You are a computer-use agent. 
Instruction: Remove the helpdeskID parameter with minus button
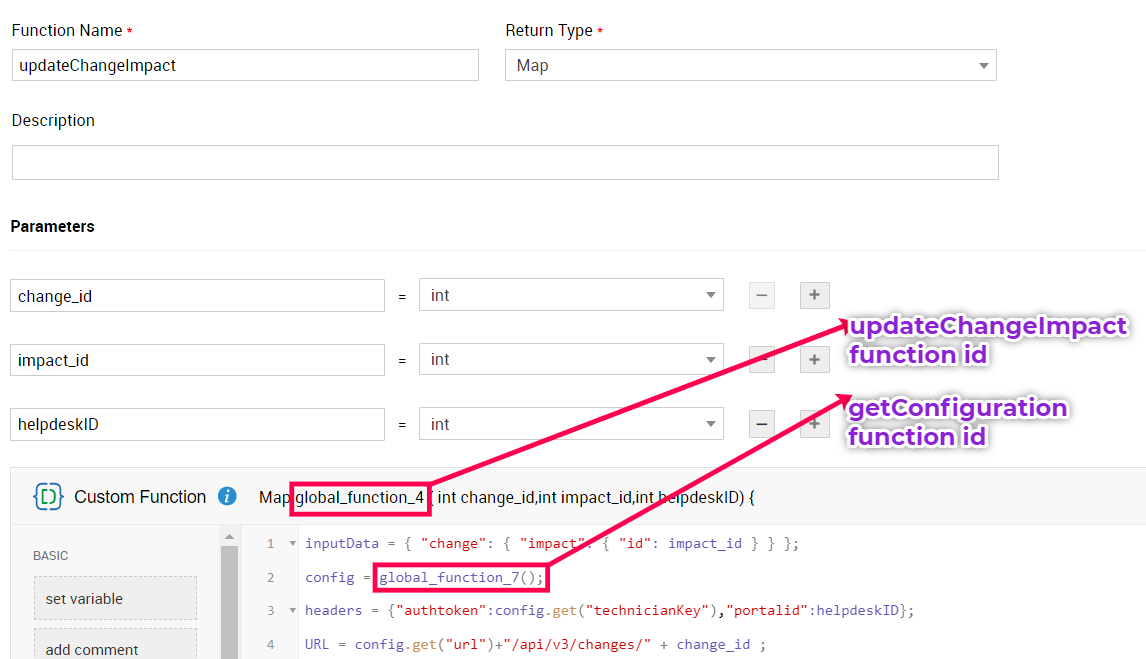click(762, 424)
